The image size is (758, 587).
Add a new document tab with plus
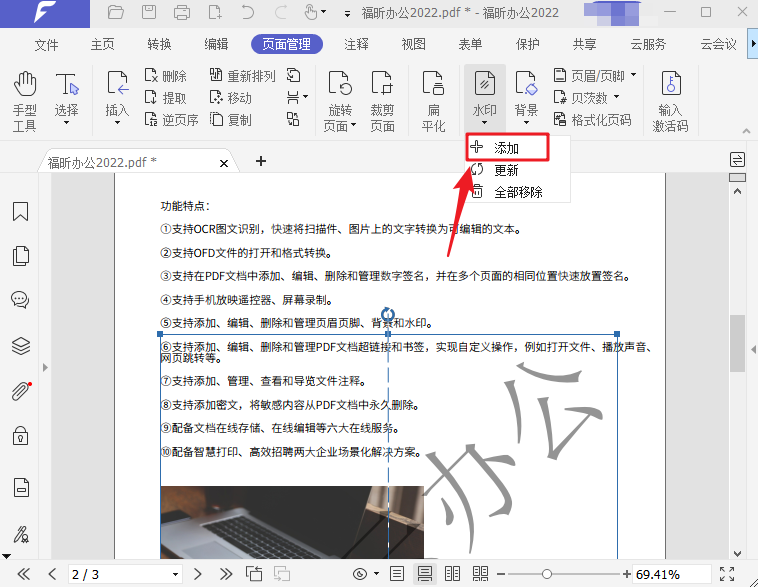[x=261, y=161]
